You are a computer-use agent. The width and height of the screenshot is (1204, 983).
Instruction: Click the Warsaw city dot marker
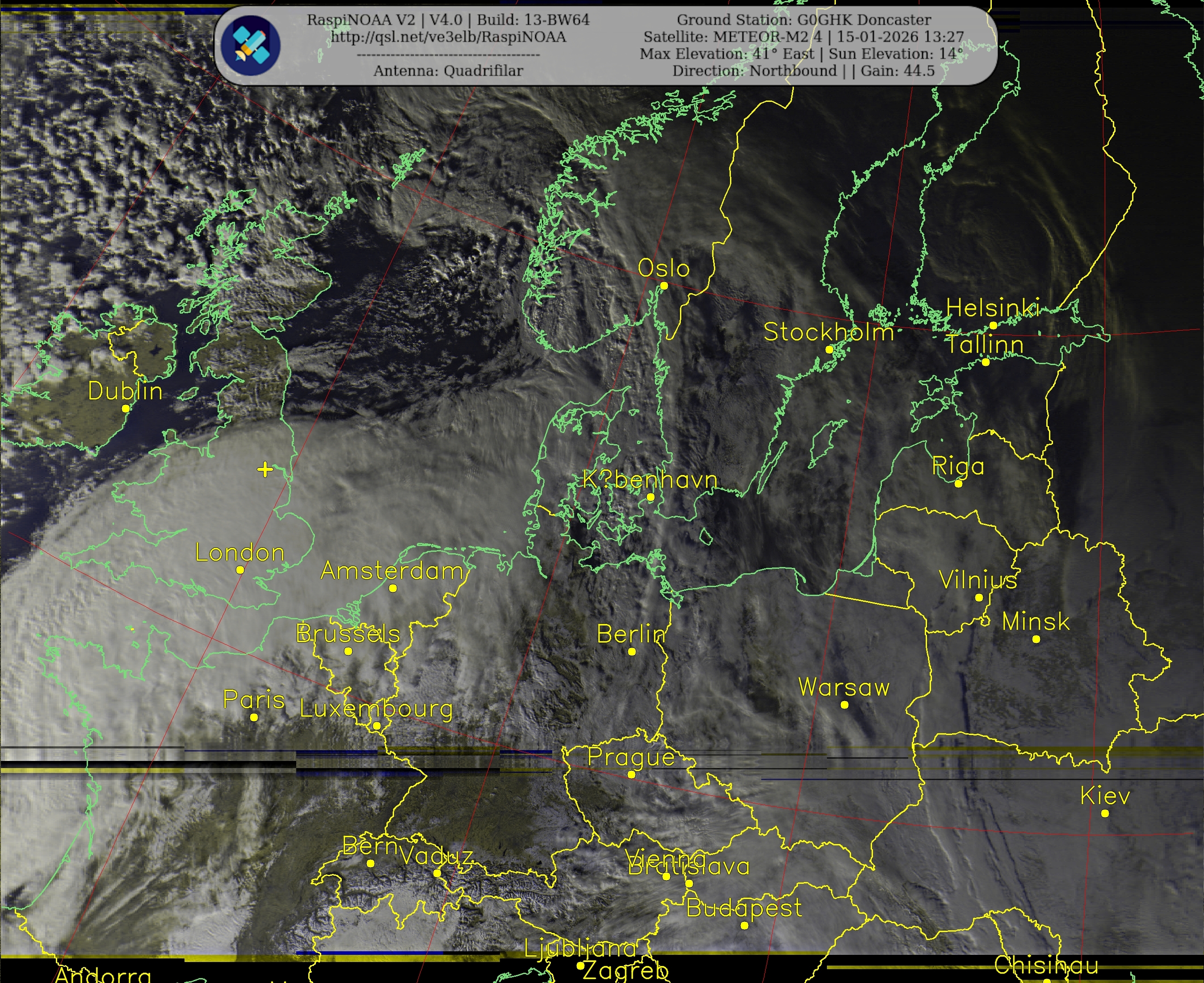844,704
